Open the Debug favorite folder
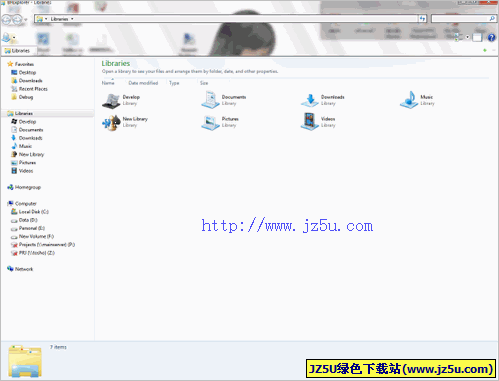This screenshot has width=499, height=381. (26, 97)
